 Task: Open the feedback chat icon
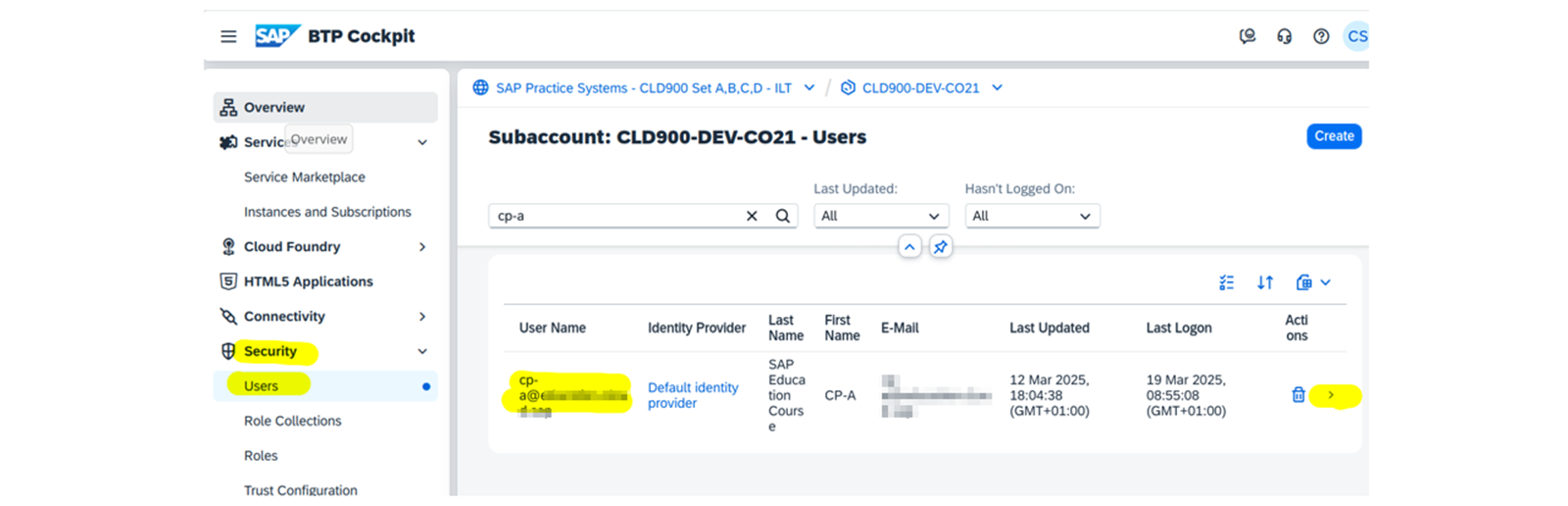coord(1248,36)
